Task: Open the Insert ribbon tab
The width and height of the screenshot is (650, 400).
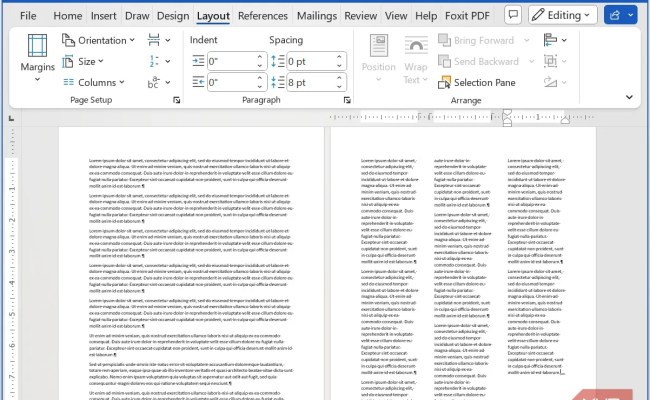Action: tap(103, 16)
